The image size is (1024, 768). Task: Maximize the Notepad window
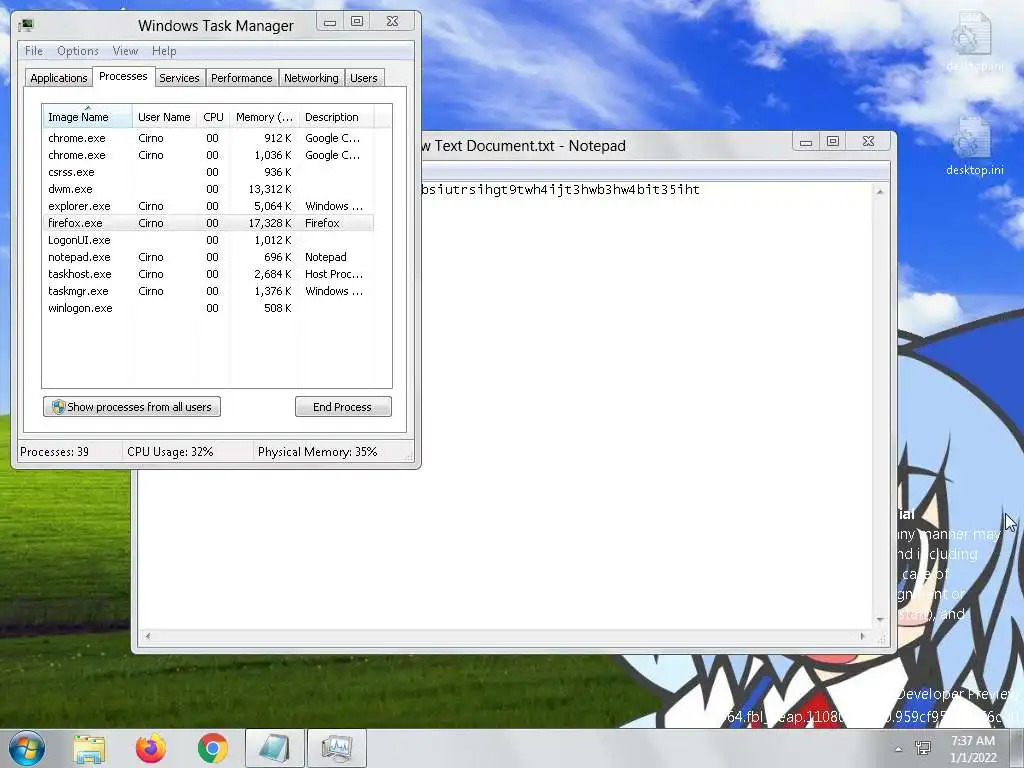833,141
